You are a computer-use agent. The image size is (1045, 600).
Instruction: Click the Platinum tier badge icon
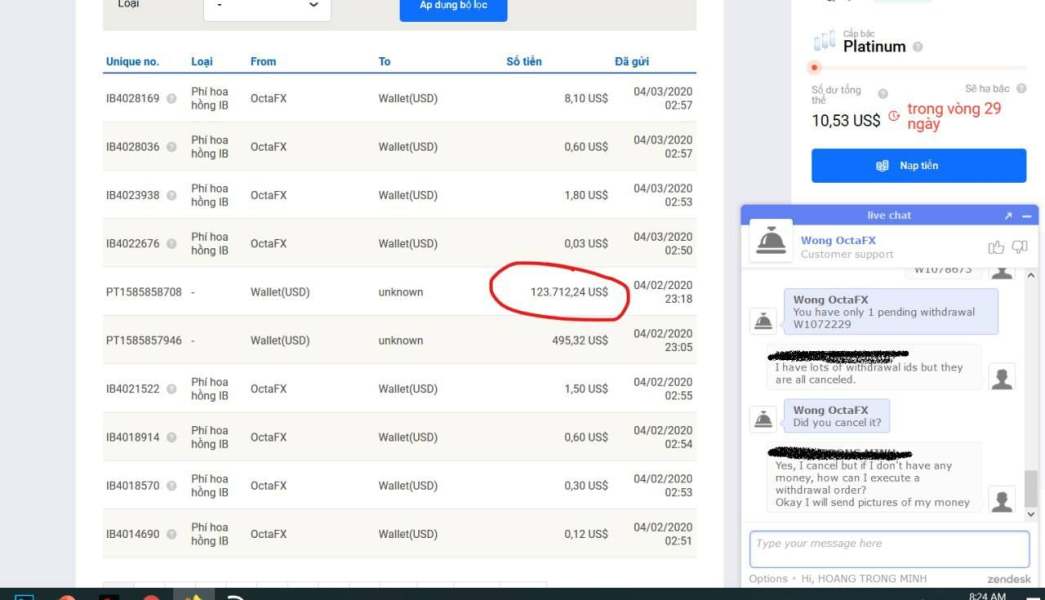point(824,41)
